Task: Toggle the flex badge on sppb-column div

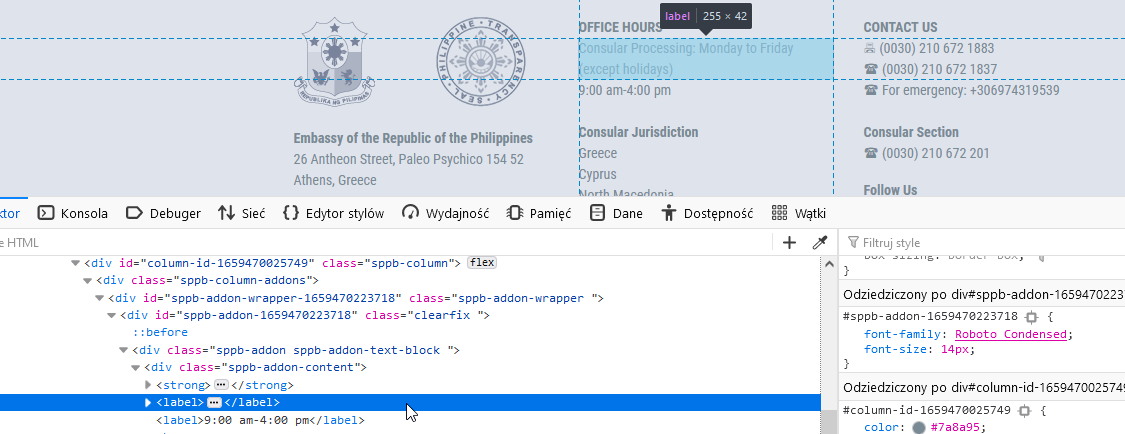Action: [482, 263]
